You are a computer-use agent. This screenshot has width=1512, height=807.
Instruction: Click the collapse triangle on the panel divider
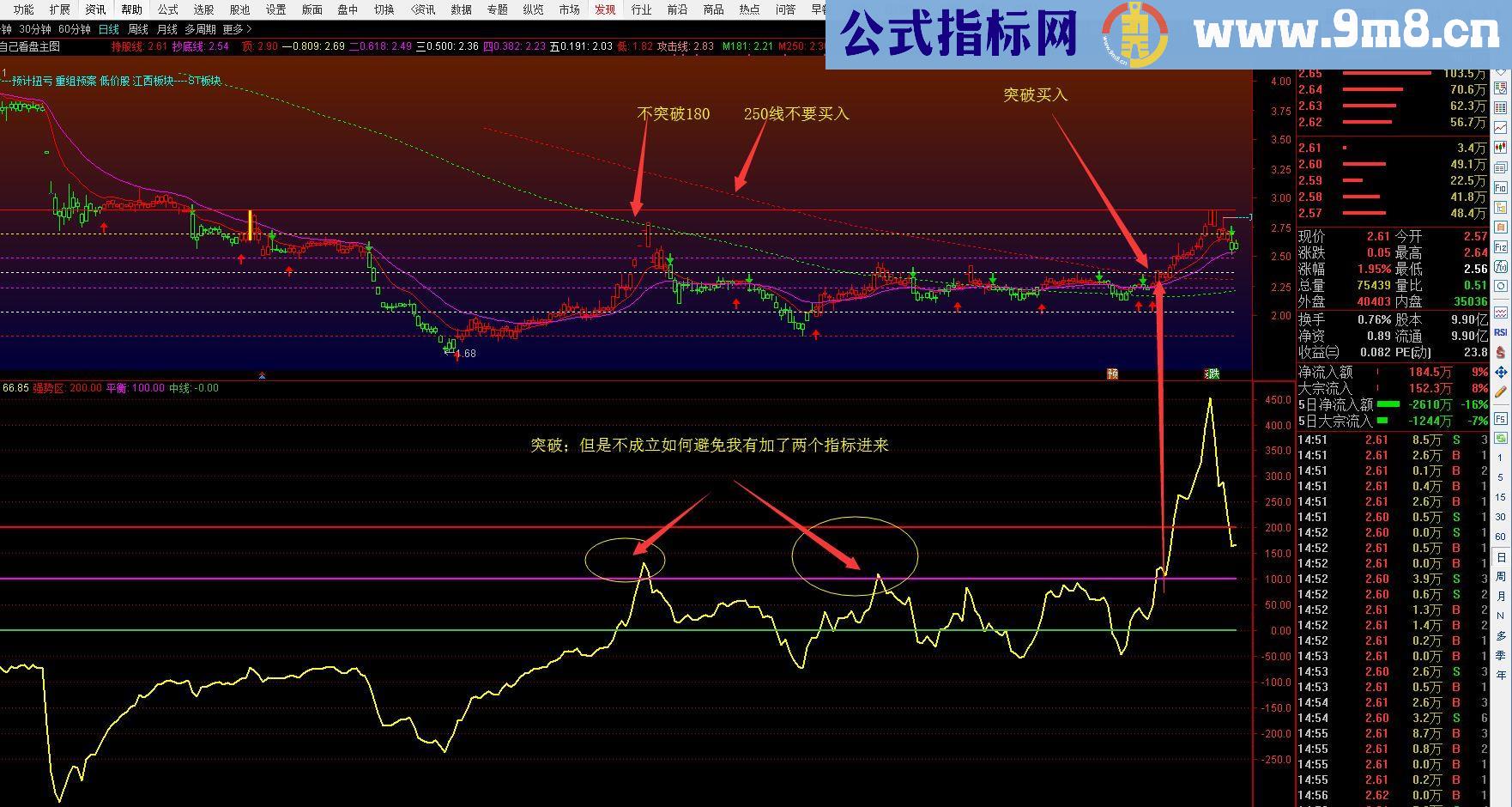point(262,376)
